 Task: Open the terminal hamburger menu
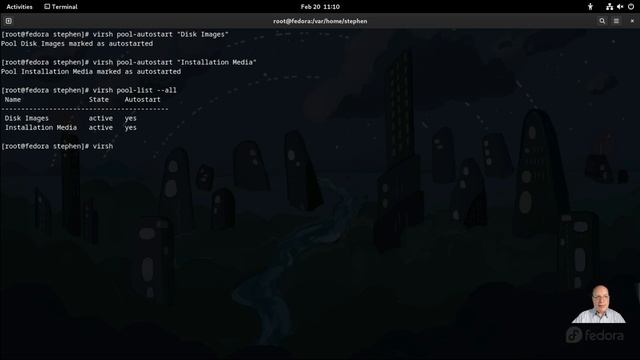(616, 21)
